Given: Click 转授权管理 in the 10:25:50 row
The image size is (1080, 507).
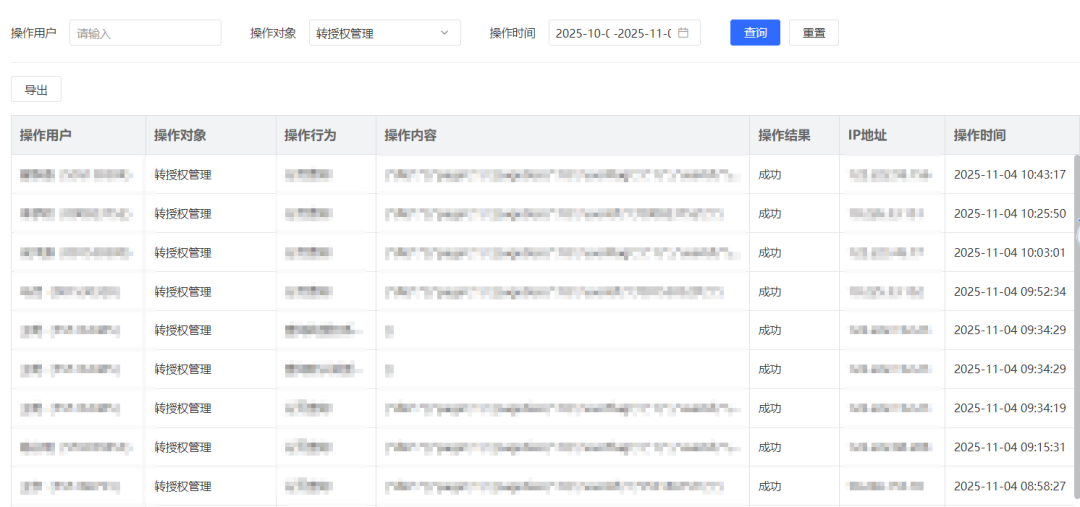Looking at the screenshot, I should click(x=183, y=214).
